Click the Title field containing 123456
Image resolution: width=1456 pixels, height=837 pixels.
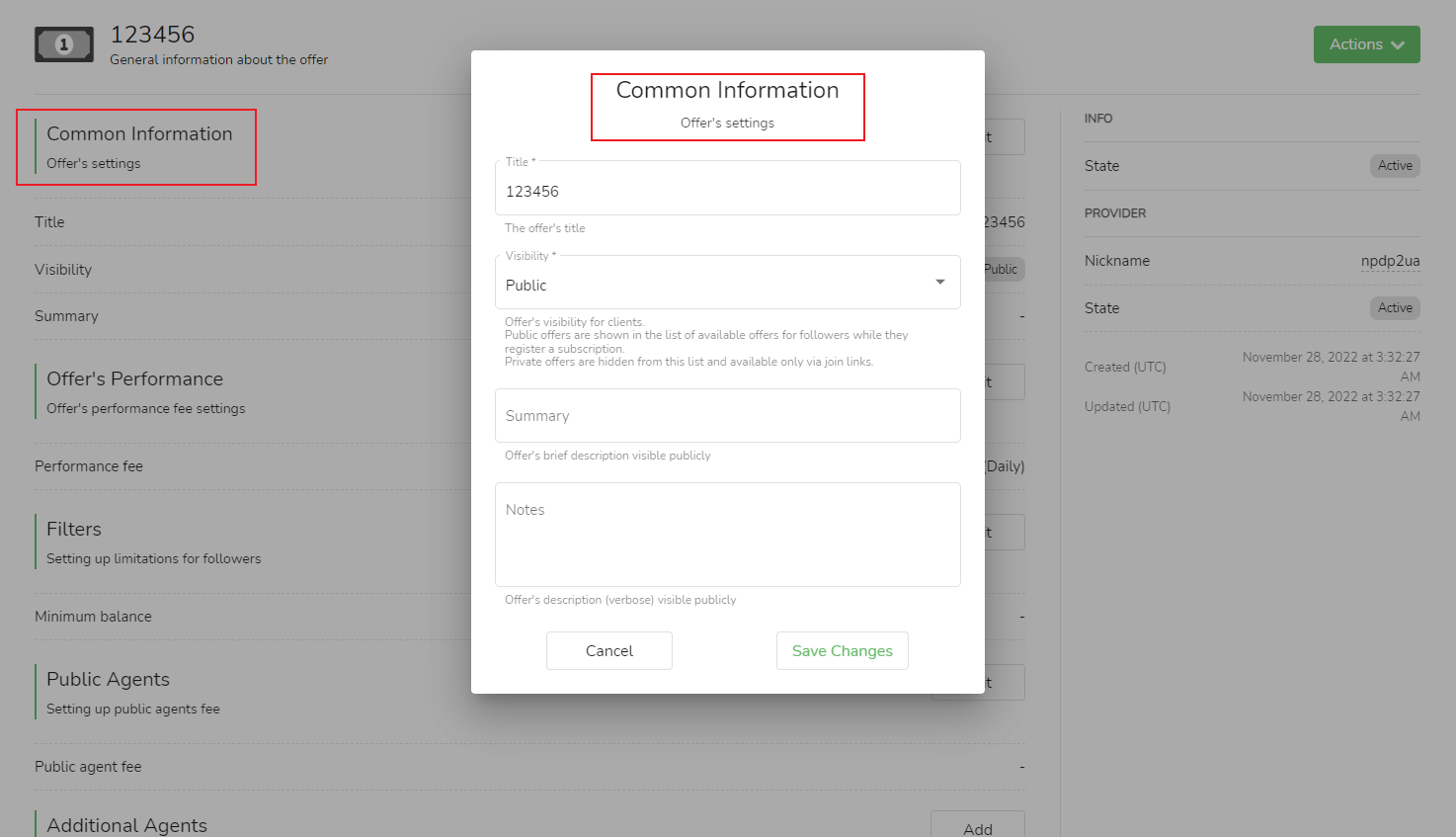point(727,191)
